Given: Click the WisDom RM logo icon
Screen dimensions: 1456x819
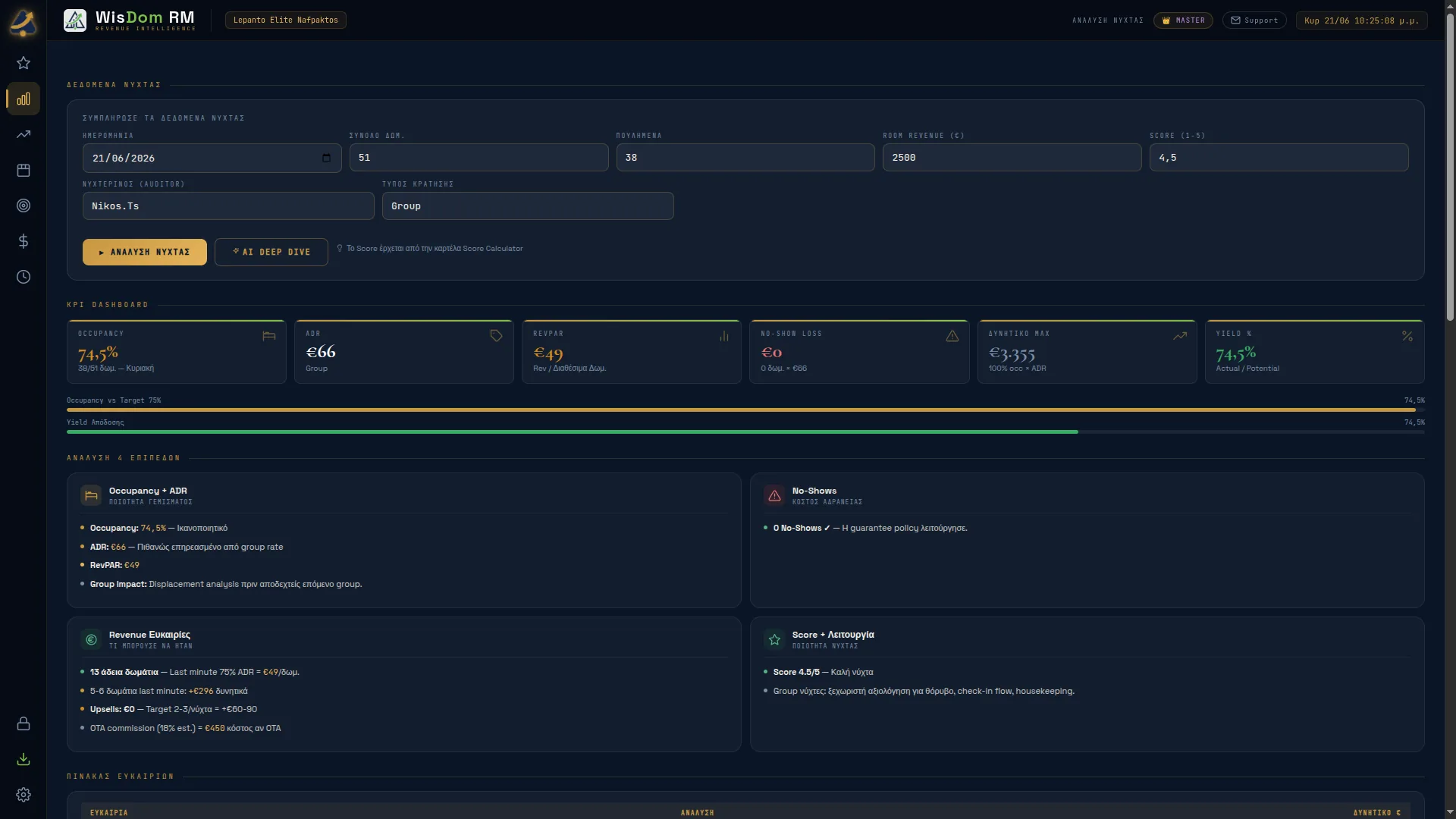Looking at the screenshot, I should (75, 20).
